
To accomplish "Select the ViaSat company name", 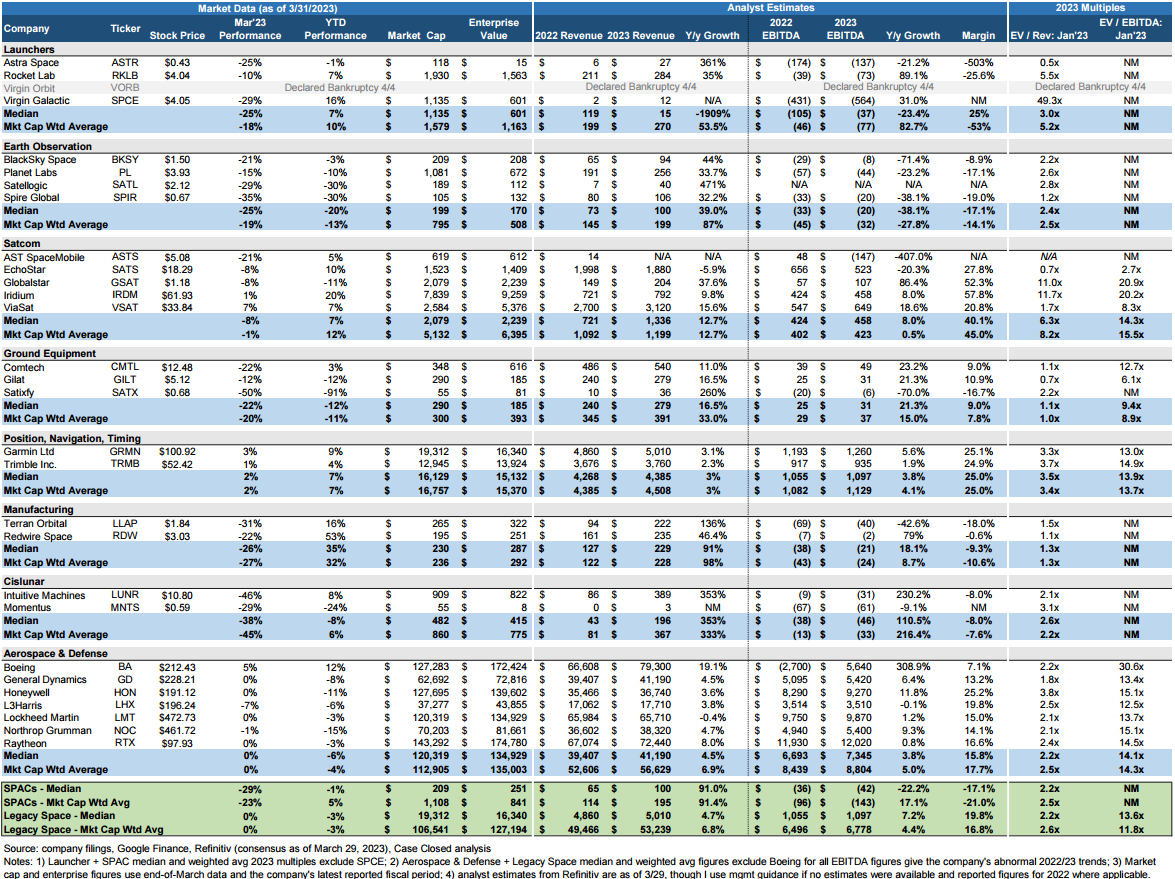I will (x=19, y=307).
